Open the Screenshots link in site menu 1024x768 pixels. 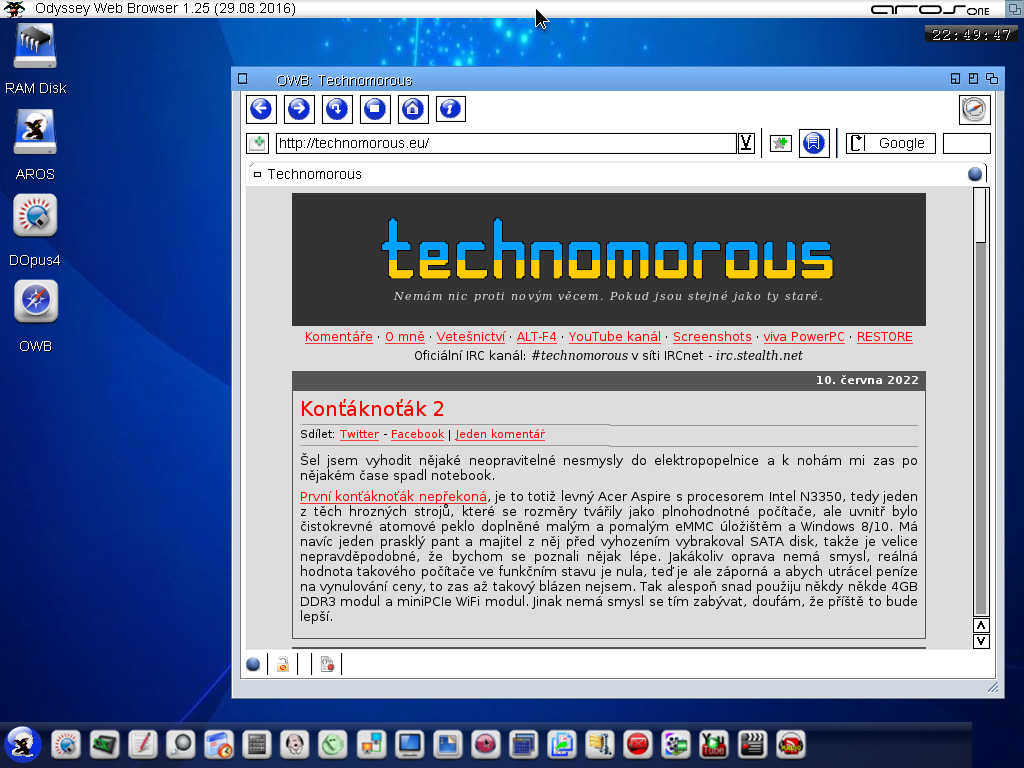712,337
